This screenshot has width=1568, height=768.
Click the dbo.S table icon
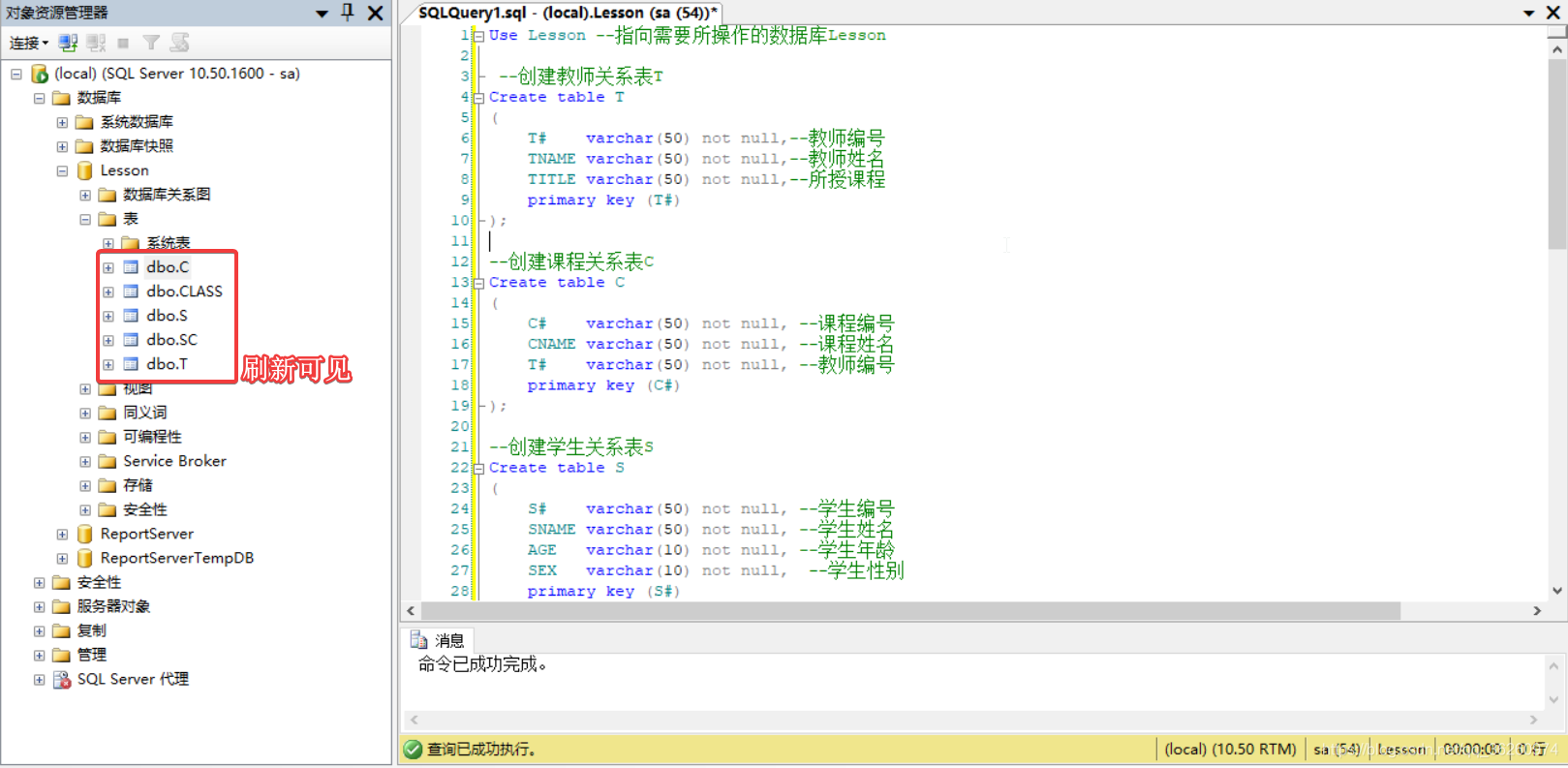point(131,316)
